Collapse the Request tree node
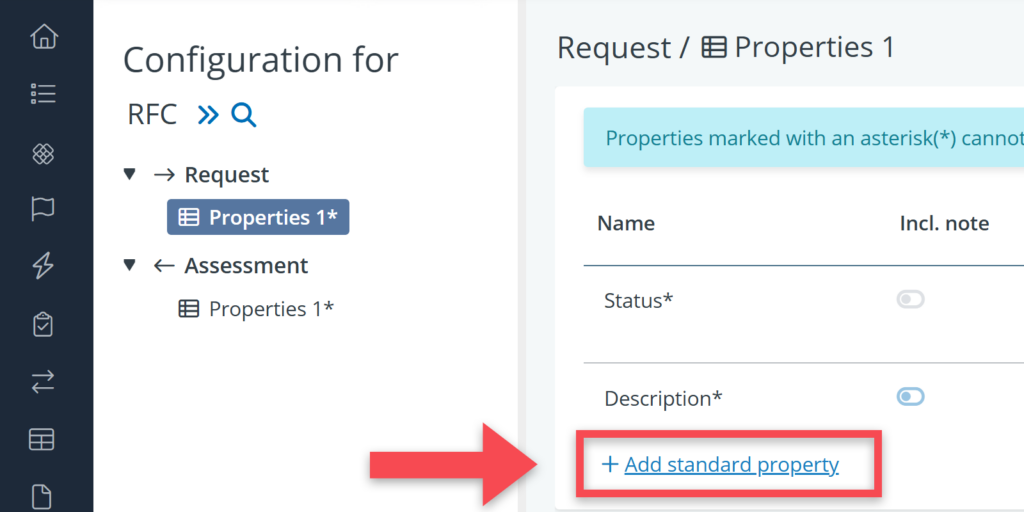Screen dimensions: 1024x512 pyautogui.click(x=129, y=174)
